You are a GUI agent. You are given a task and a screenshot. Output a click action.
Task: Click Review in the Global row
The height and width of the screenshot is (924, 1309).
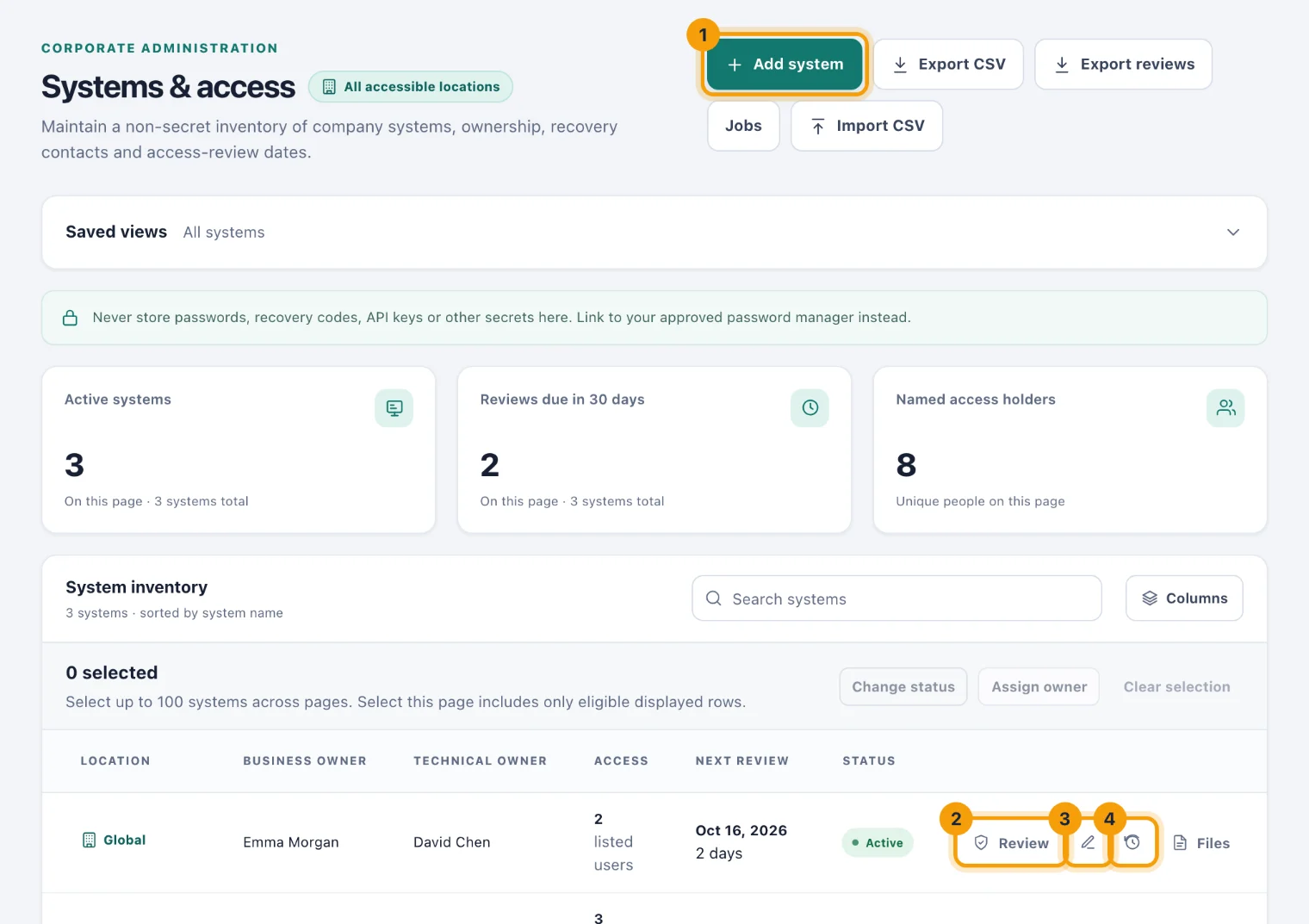pyautogui.click(x=1011, y=843)
